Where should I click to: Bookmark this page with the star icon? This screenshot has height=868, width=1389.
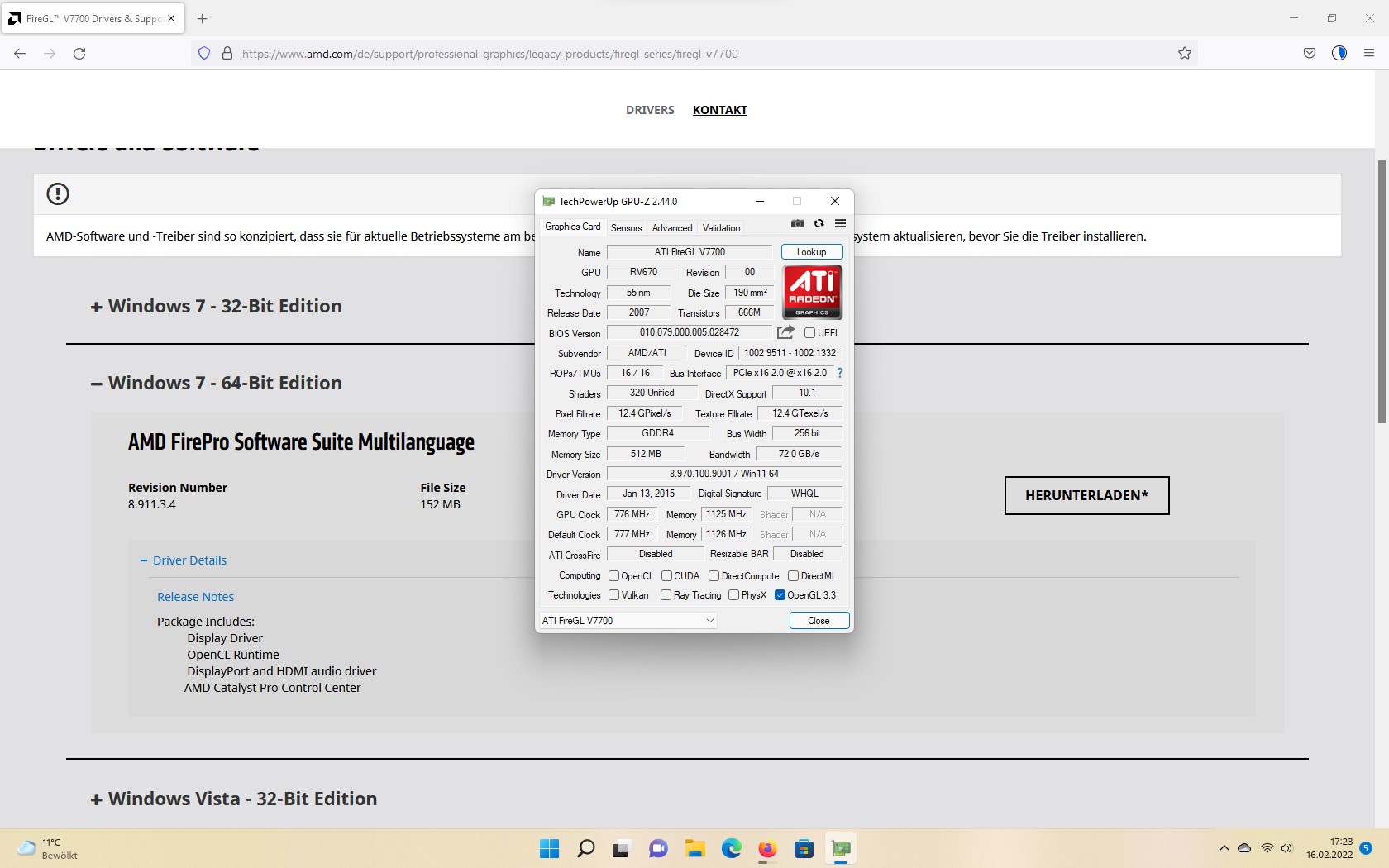(x=1185, y=53)
